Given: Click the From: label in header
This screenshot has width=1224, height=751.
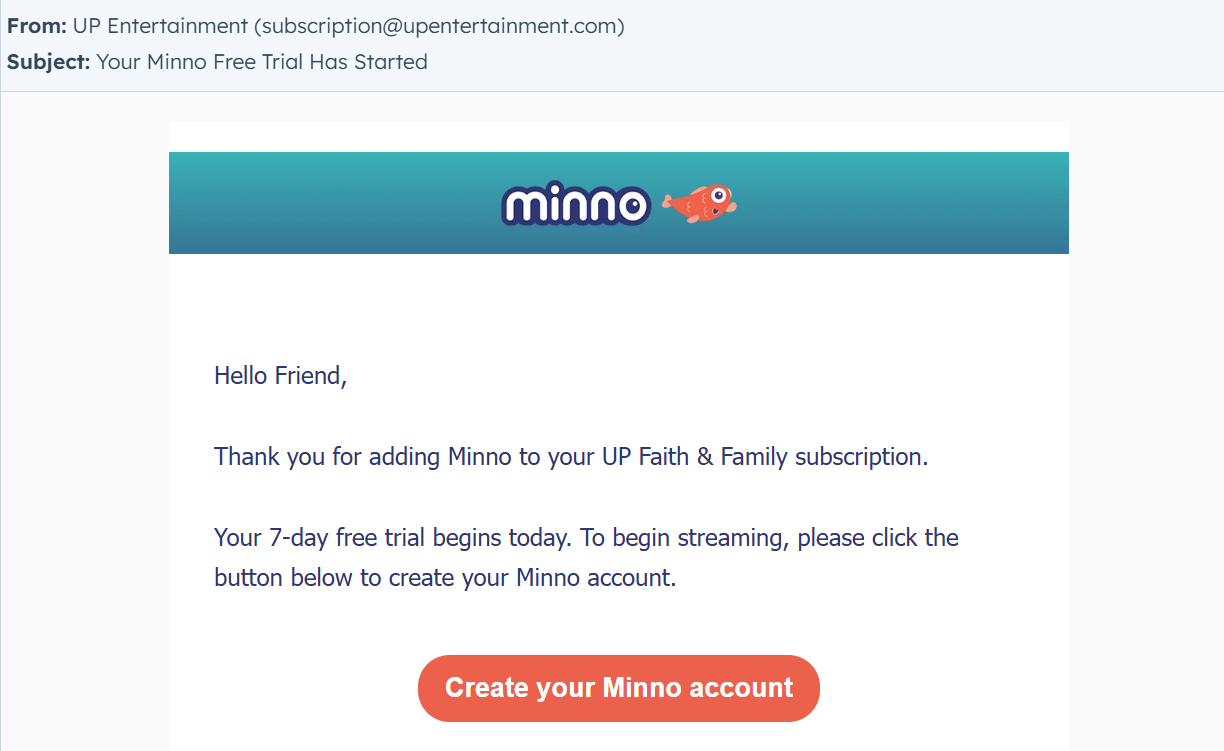Looking at the screenshot, I should click(x=36, y=26).
